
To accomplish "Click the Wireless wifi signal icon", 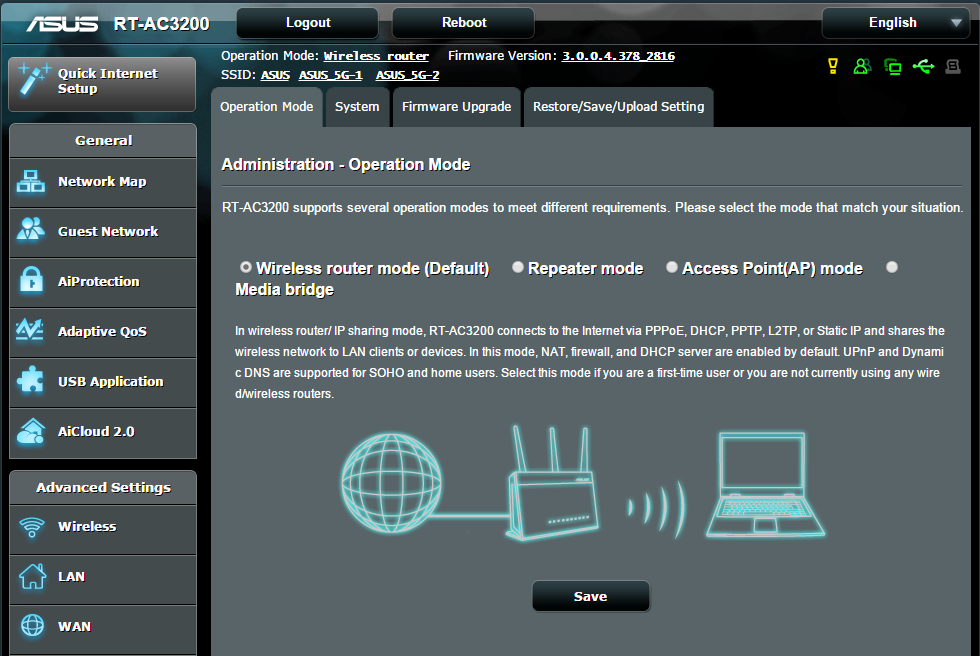I will (31, 527).
